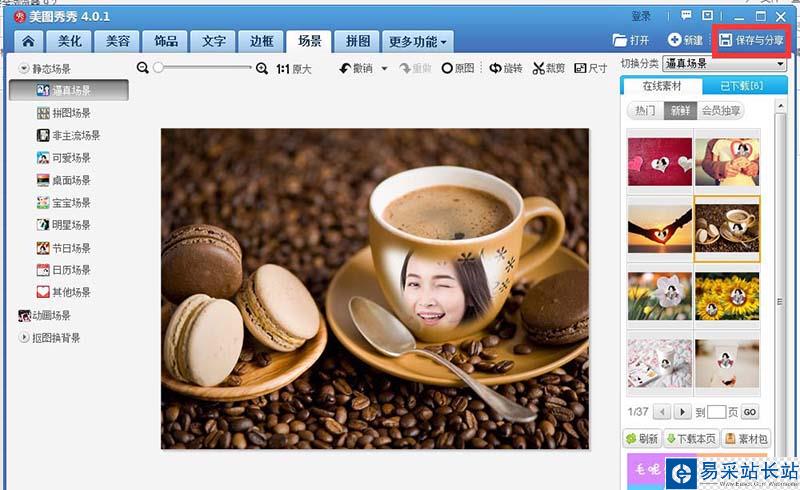The image size is (800, 490).
Task: Select the 新鲜 filter
Action: point(680,110)
